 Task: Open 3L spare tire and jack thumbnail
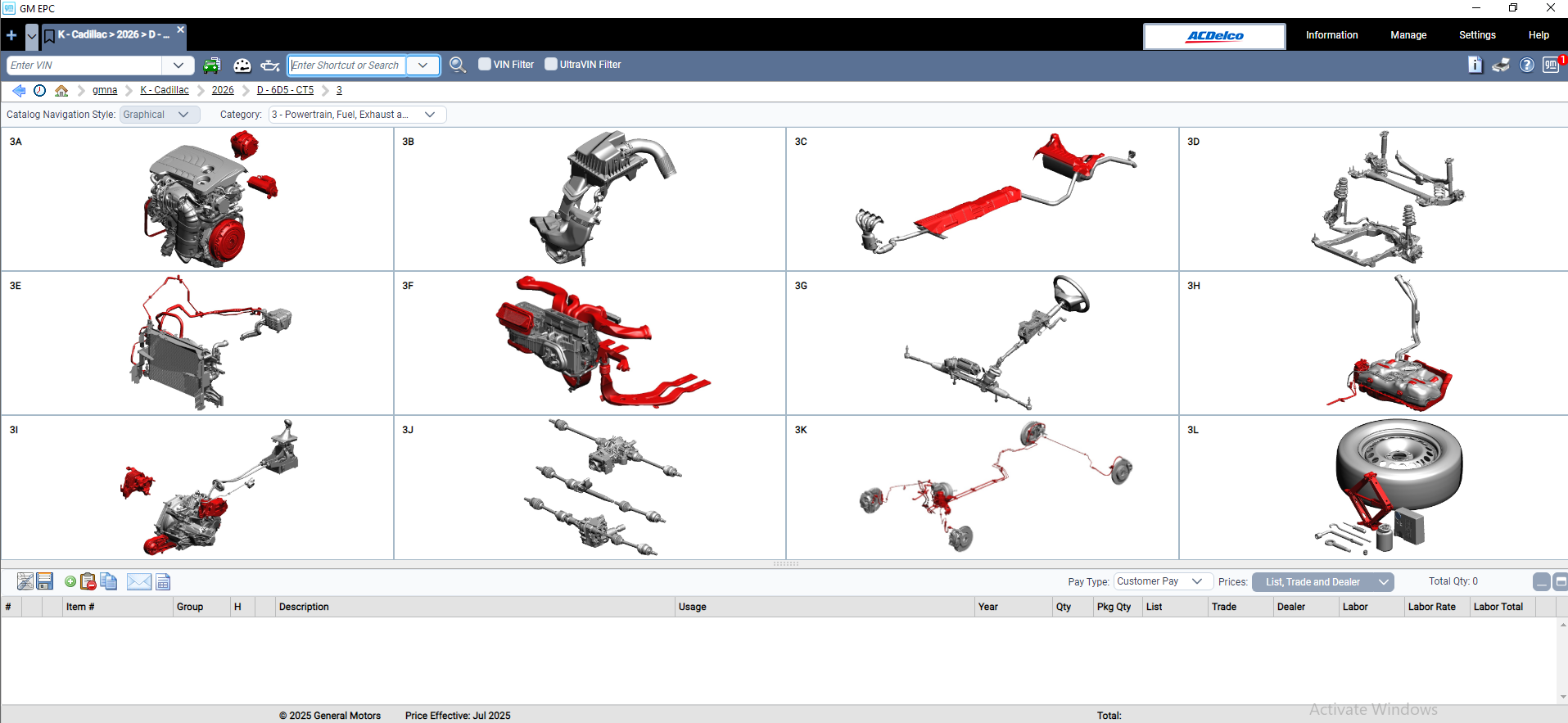click(x=1373, y=487)
